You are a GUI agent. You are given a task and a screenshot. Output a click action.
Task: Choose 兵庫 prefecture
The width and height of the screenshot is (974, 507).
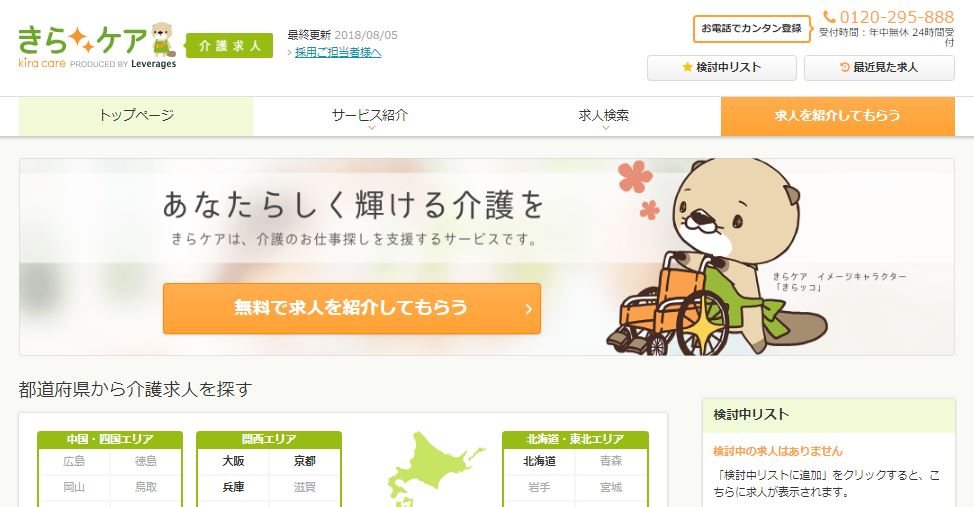[x=234, y=487]
